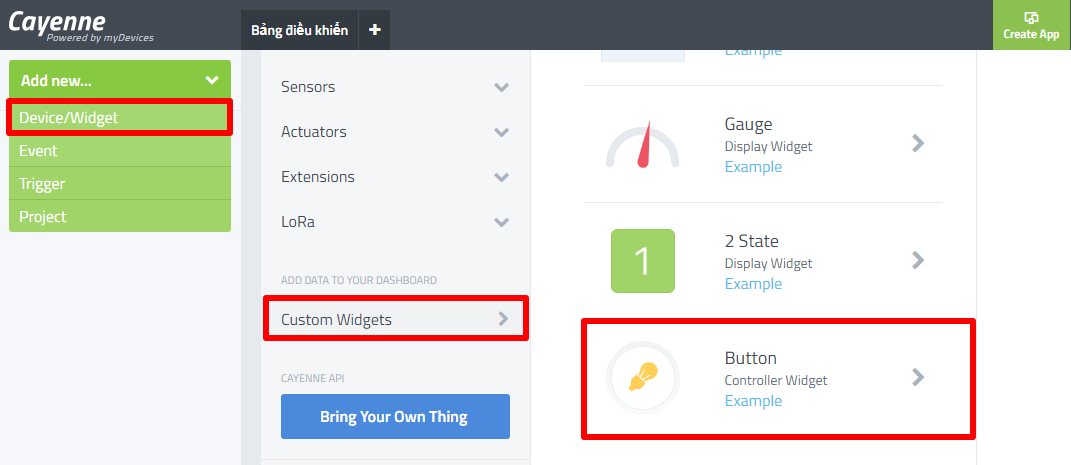
Task: Open Custom Widgets list
Action: pos(395,320)
